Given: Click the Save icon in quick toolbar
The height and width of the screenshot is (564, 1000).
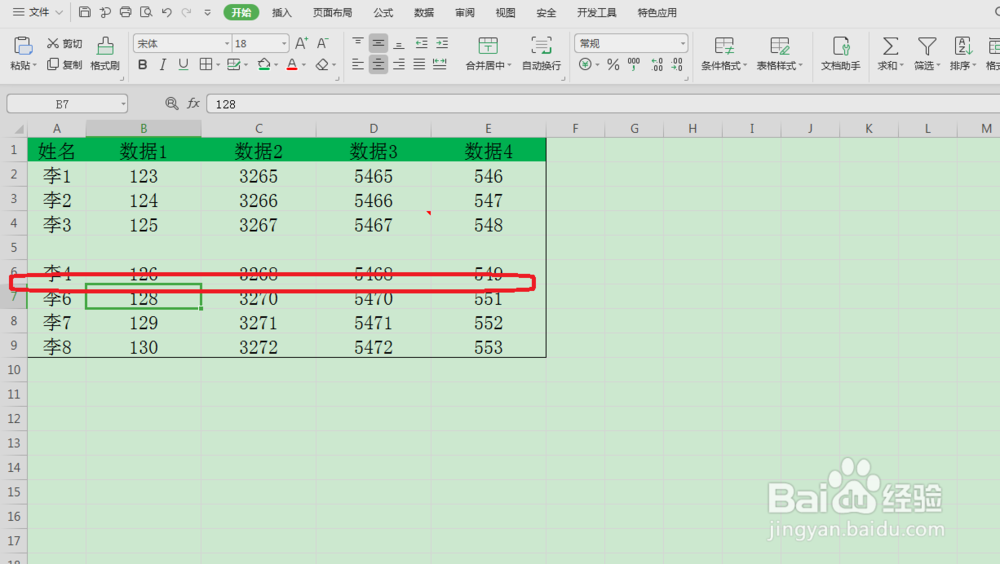Looking at the screenshot, I should (84, 12).
